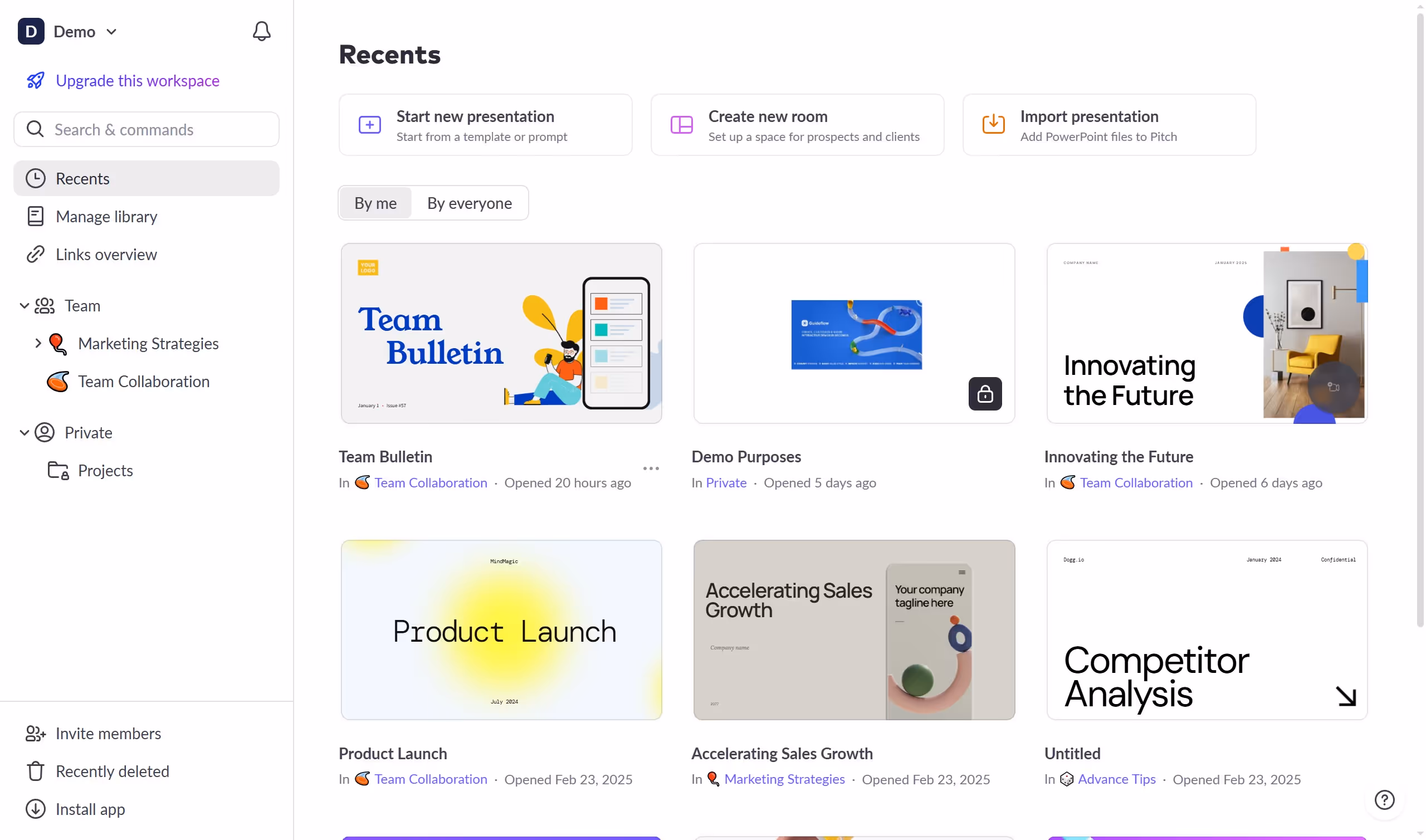Image resolution: width=1426 pixels, height=840 pixels.
Task: Click the Import presentation download icon
Action: point(993,124)
